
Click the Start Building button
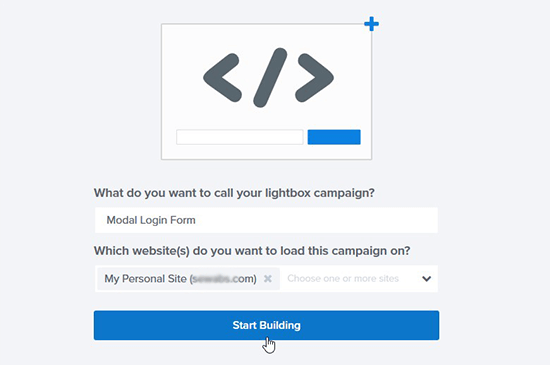pyautogui.click(x=266, y=325)
